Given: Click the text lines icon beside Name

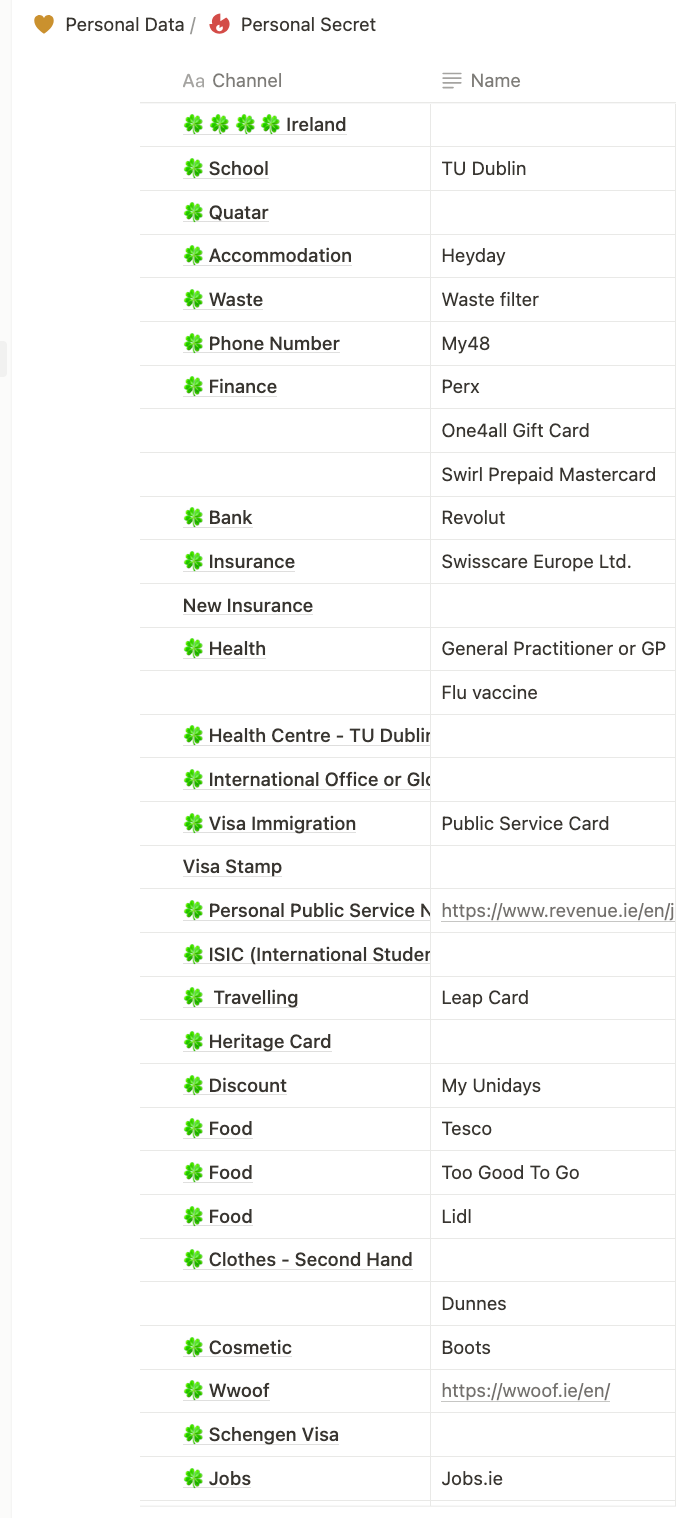Looking at the screenshot, I should (x=452, y=81).
